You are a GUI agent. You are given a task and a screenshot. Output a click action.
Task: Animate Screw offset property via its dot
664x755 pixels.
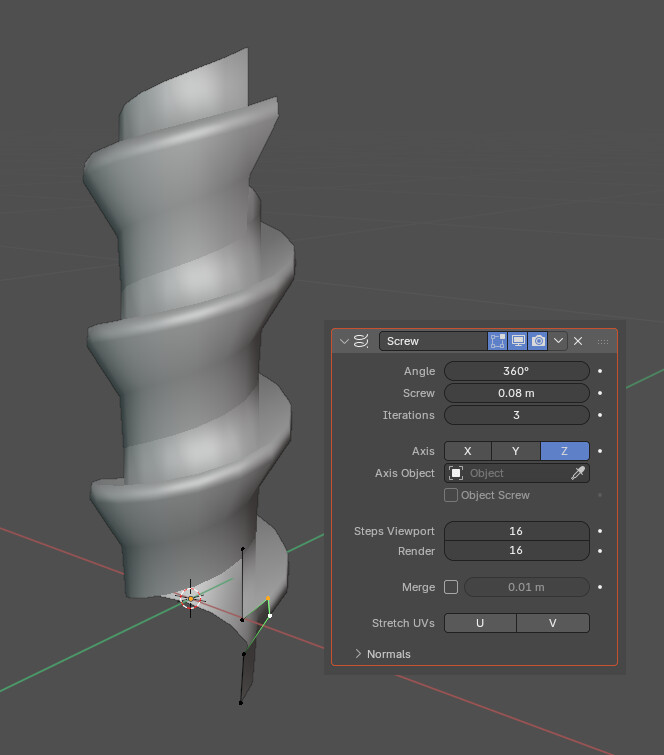click(600, 393)
